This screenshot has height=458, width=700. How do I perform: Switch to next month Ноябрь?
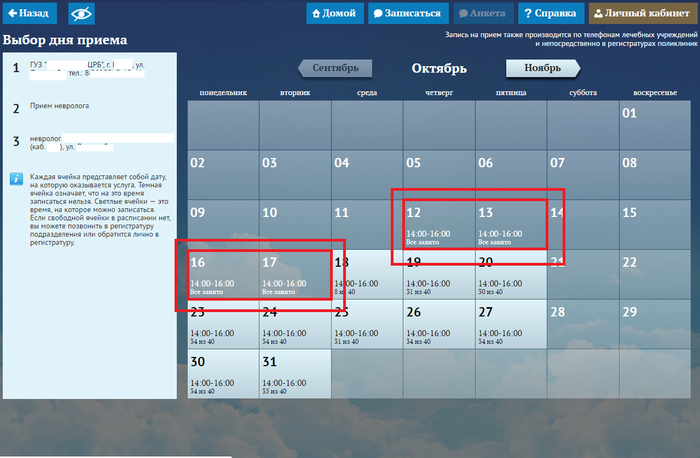(541, 69)
